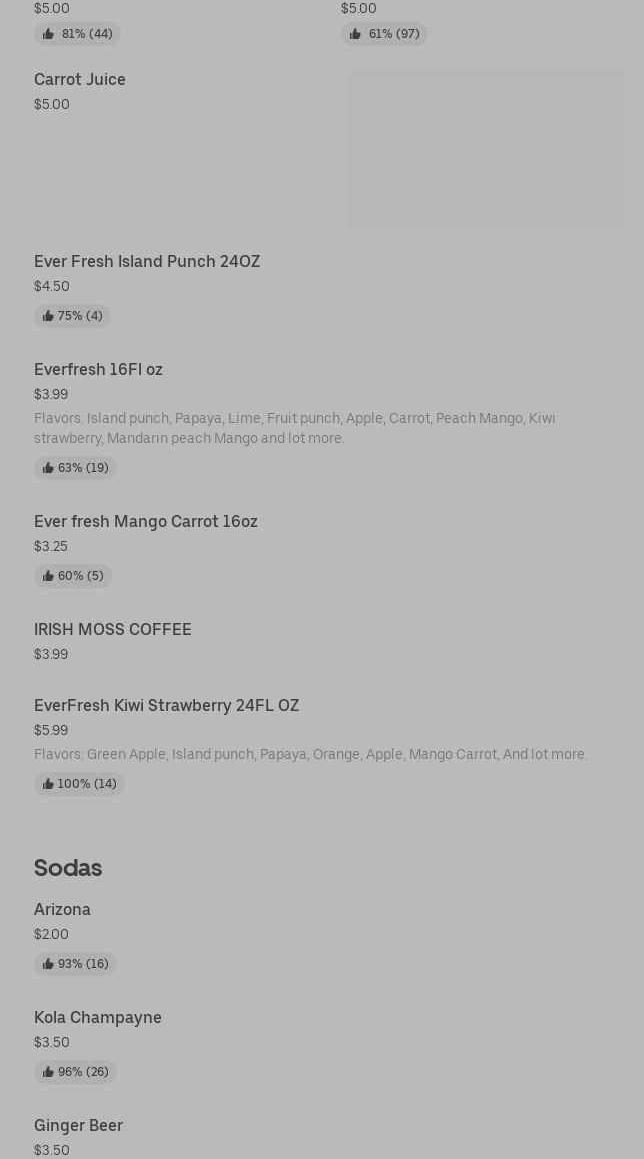Click the Sodas section heading
The height and width of the screenshot is (1159, 644).
tap(68, 868)
